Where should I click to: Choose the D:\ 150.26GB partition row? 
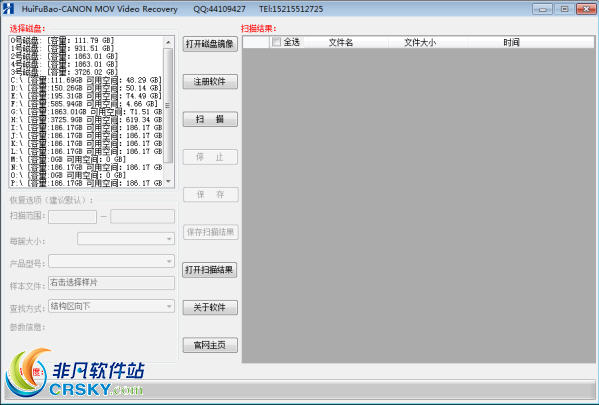86,88
